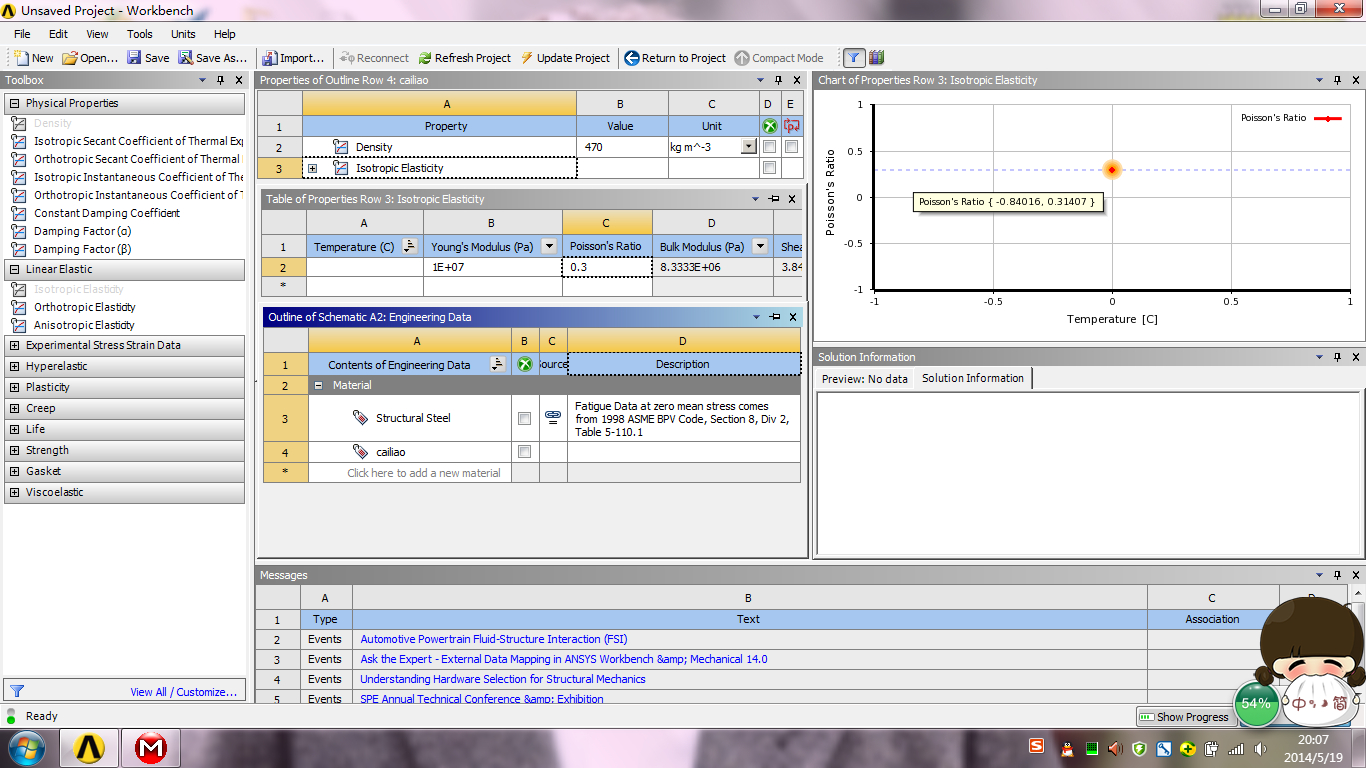Image resolution: width=1366 pixels, height=768 pixels.
Task: Click the Refresh Project toolbar icon
Action: pyautogui.click(x=425, y=58)
